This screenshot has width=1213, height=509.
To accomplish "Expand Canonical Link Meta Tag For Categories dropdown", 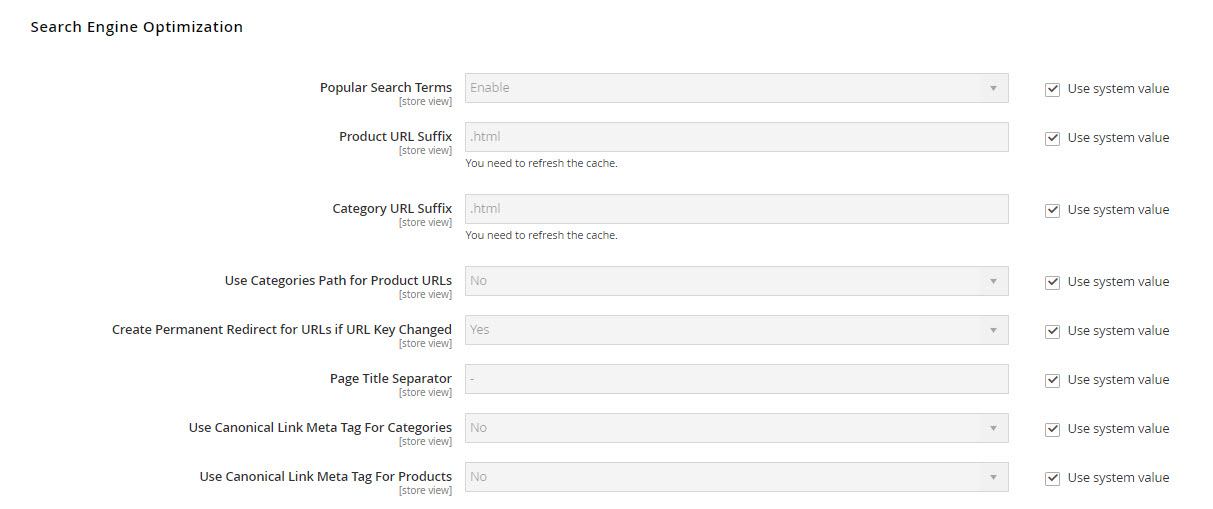I will click(x=736, y=428).
